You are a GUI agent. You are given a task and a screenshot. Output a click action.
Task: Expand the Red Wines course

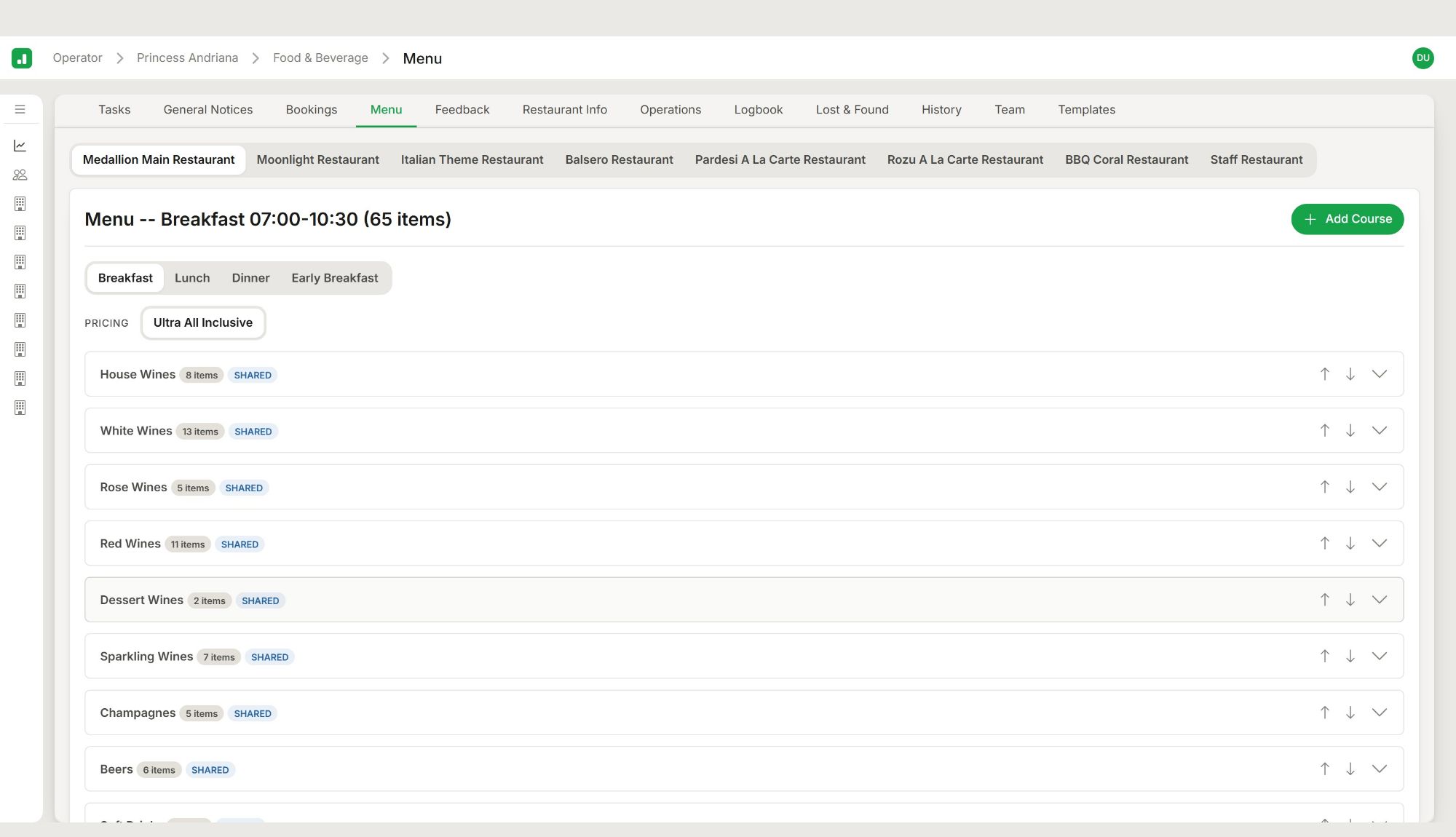1380,543
